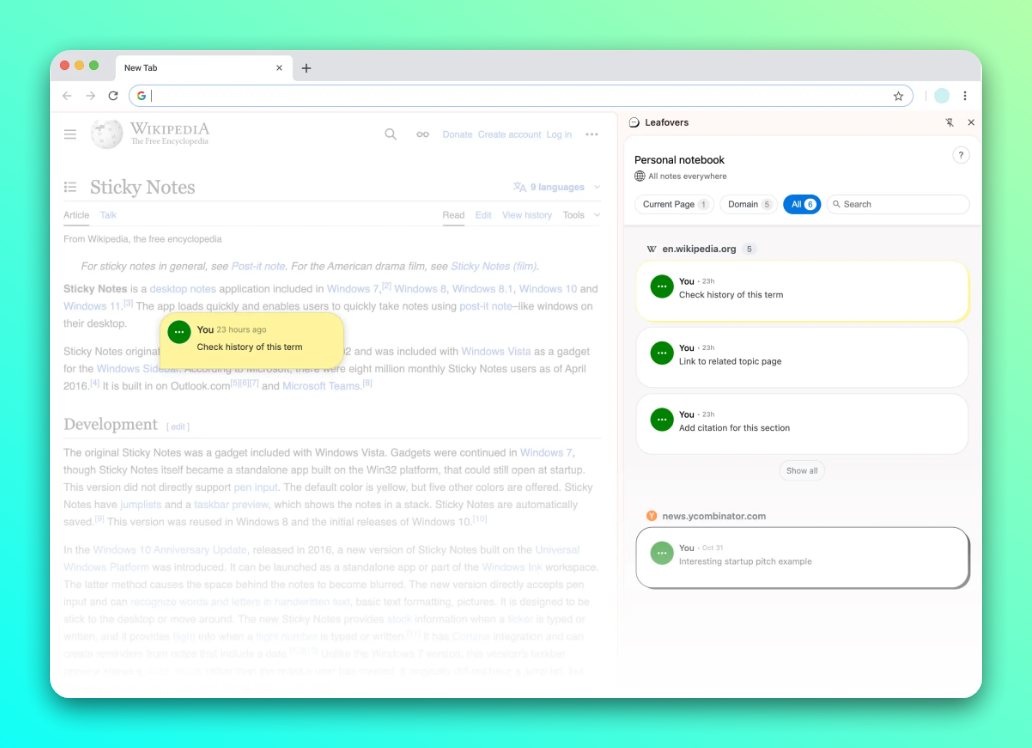Click the notes Search field
1032x748 pixels.
[898, 204]
